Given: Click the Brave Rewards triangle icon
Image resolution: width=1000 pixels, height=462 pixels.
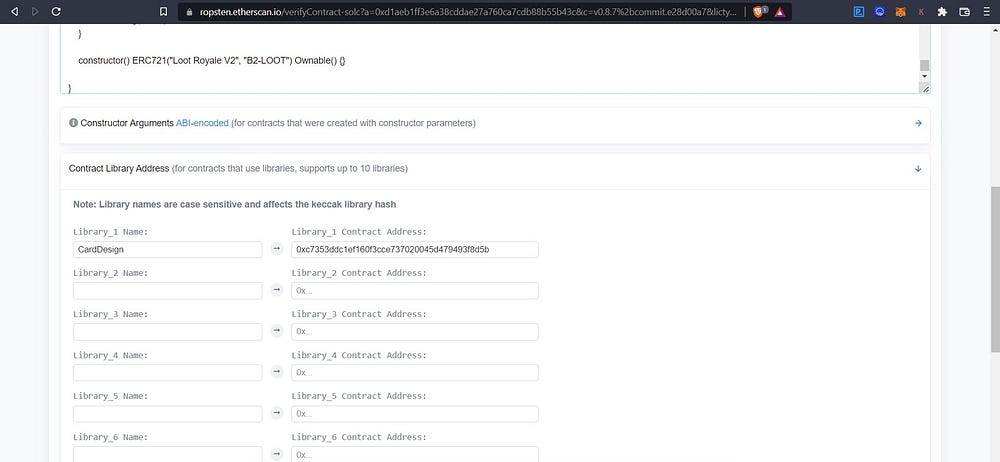Looking at the screenshot, I should tap(779, 11).
